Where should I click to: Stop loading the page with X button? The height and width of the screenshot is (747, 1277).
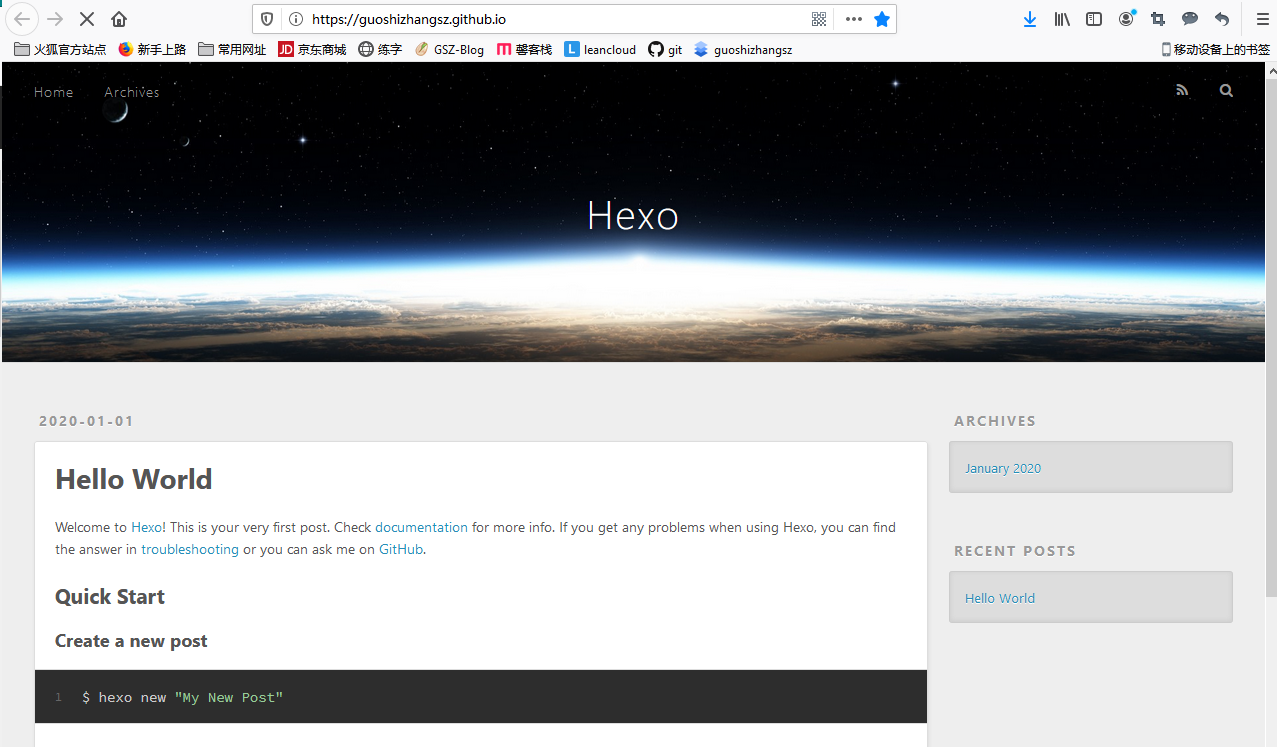click(86, 19)
